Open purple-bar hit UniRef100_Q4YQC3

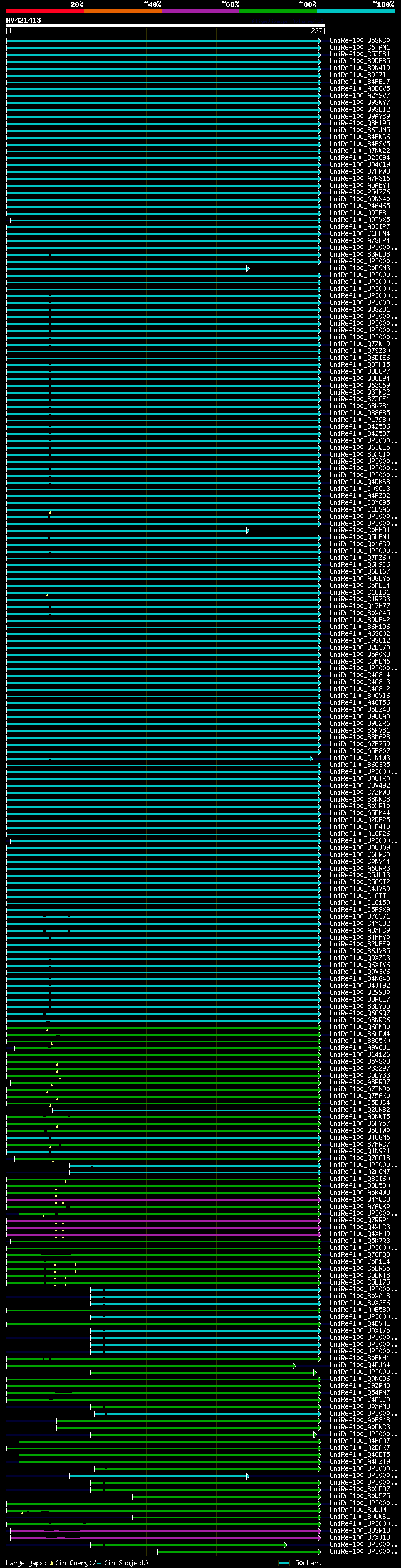pyautogui.click(x=360, y=1200)
